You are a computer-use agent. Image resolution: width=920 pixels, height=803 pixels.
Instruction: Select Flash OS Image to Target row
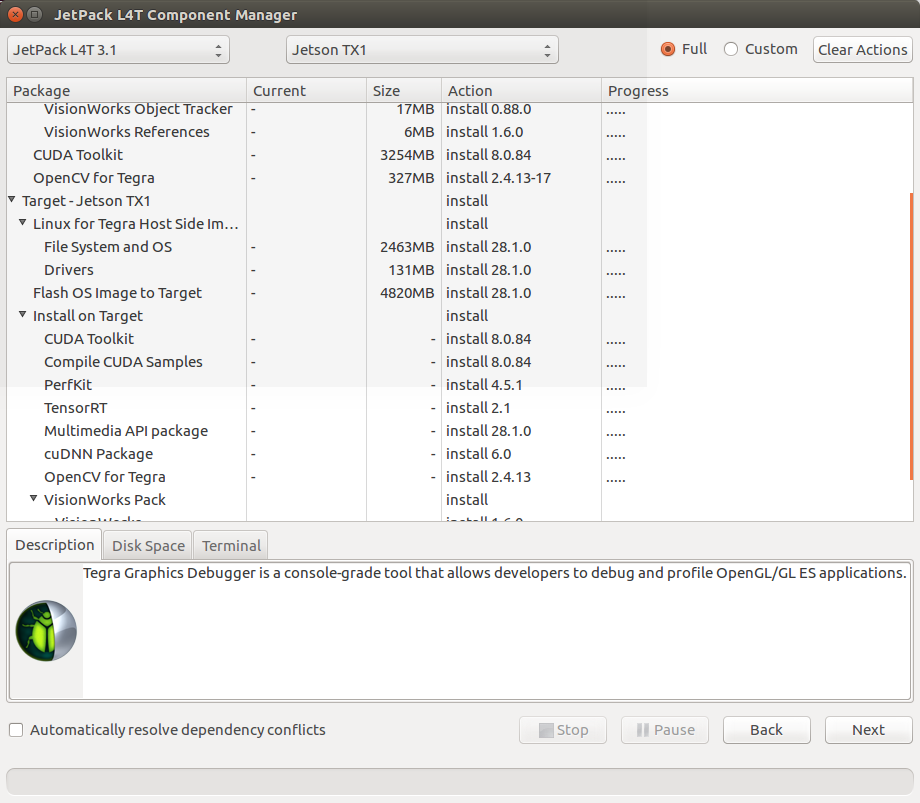(x=459, y=293)
